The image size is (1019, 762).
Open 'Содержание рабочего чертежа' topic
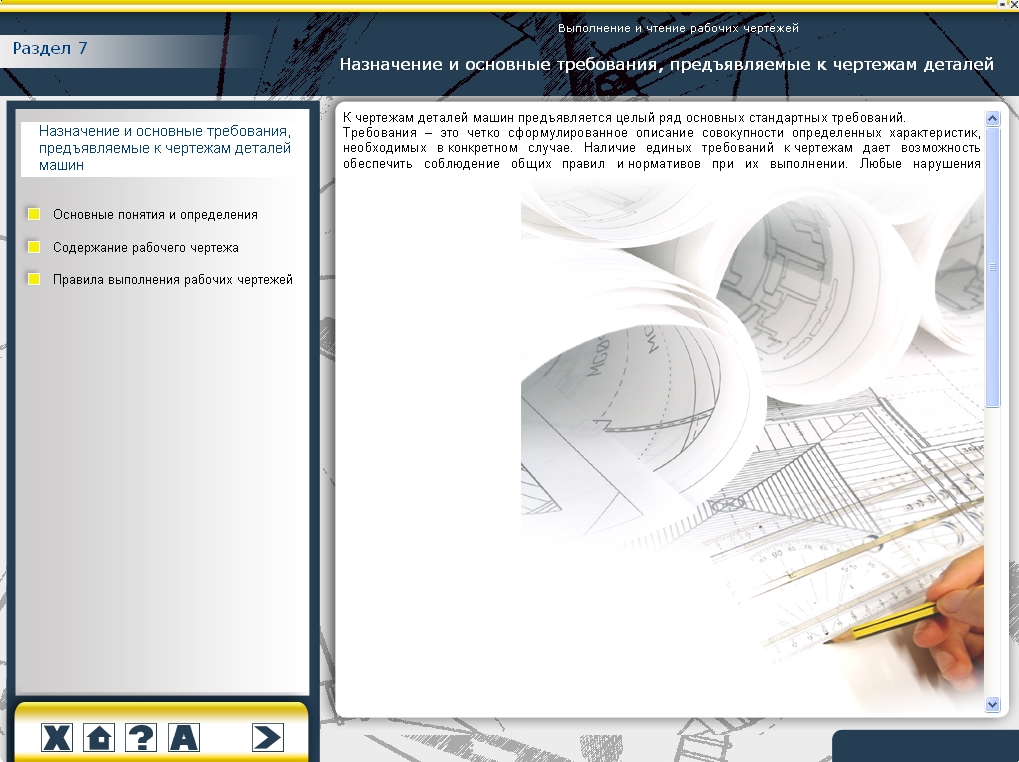(x=146, y=247)
